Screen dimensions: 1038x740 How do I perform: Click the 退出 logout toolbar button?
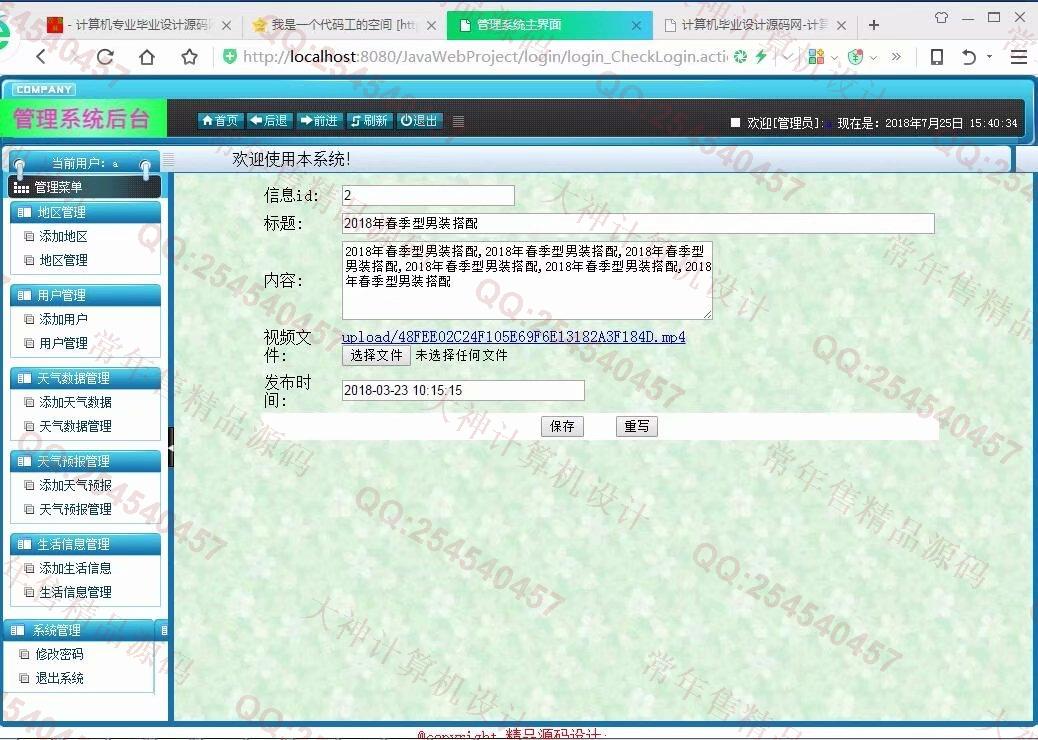(419, 120)
